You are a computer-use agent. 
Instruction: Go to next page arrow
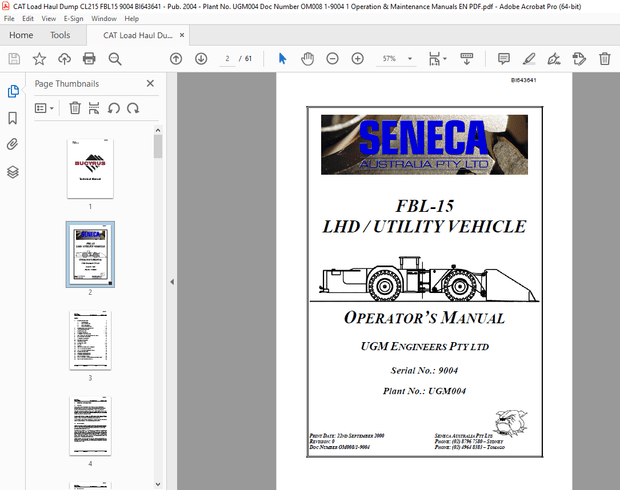(x=201, y=59)
